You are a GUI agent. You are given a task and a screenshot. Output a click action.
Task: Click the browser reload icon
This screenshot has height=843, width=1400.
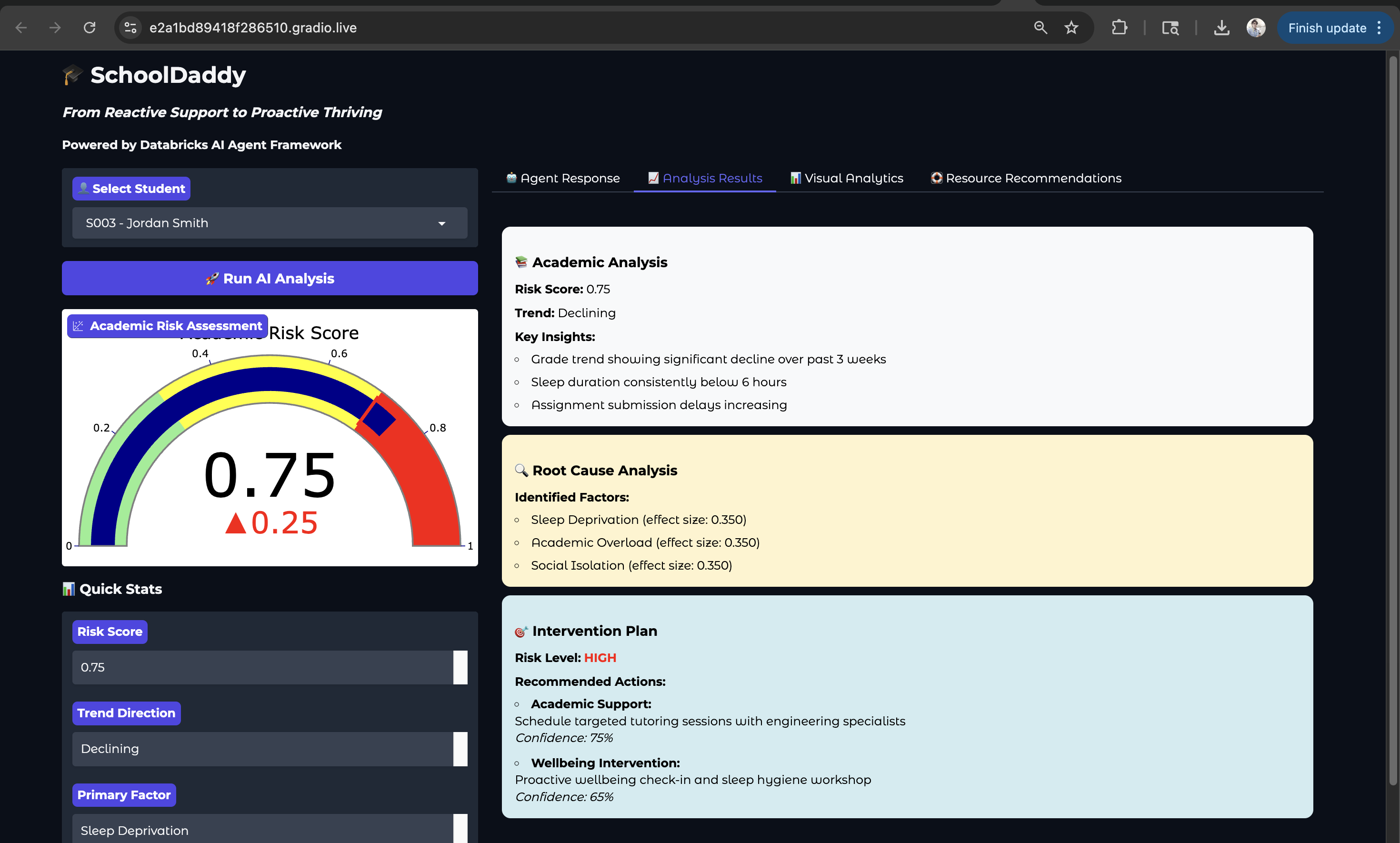click(x=89, y=27)
